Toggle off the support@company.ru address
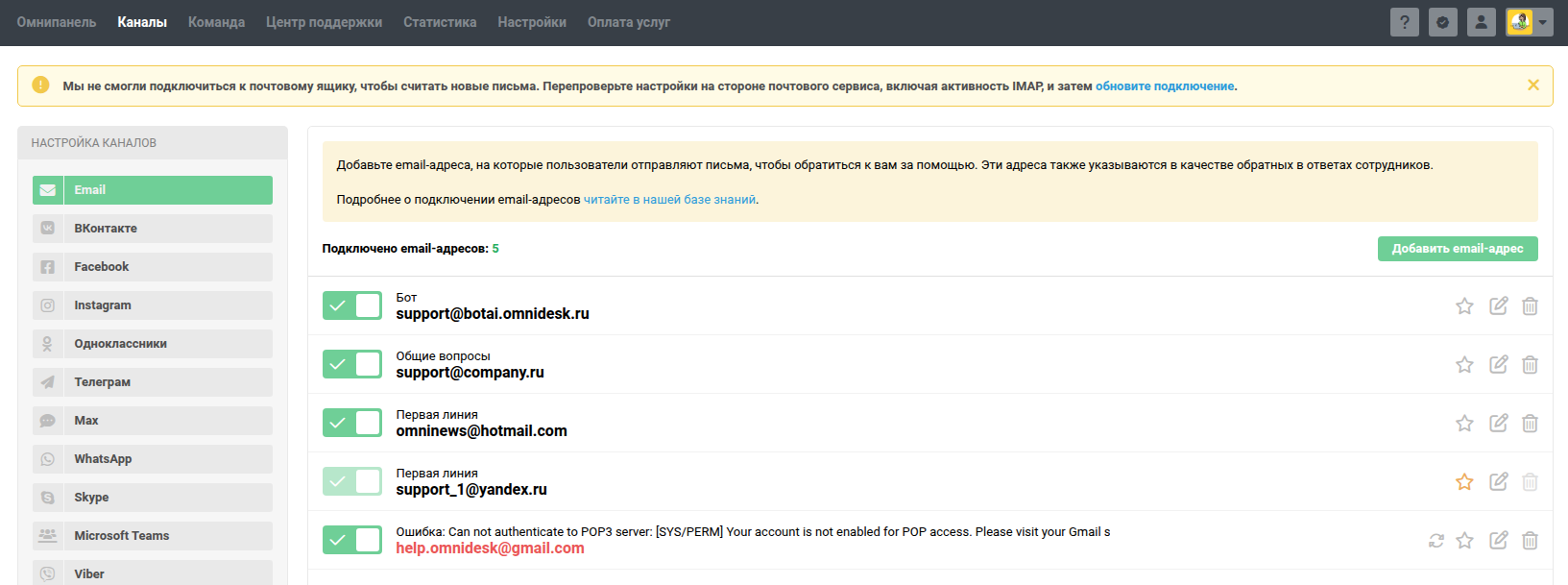This screenshot has width=1568, height=585. pos(352,365)
